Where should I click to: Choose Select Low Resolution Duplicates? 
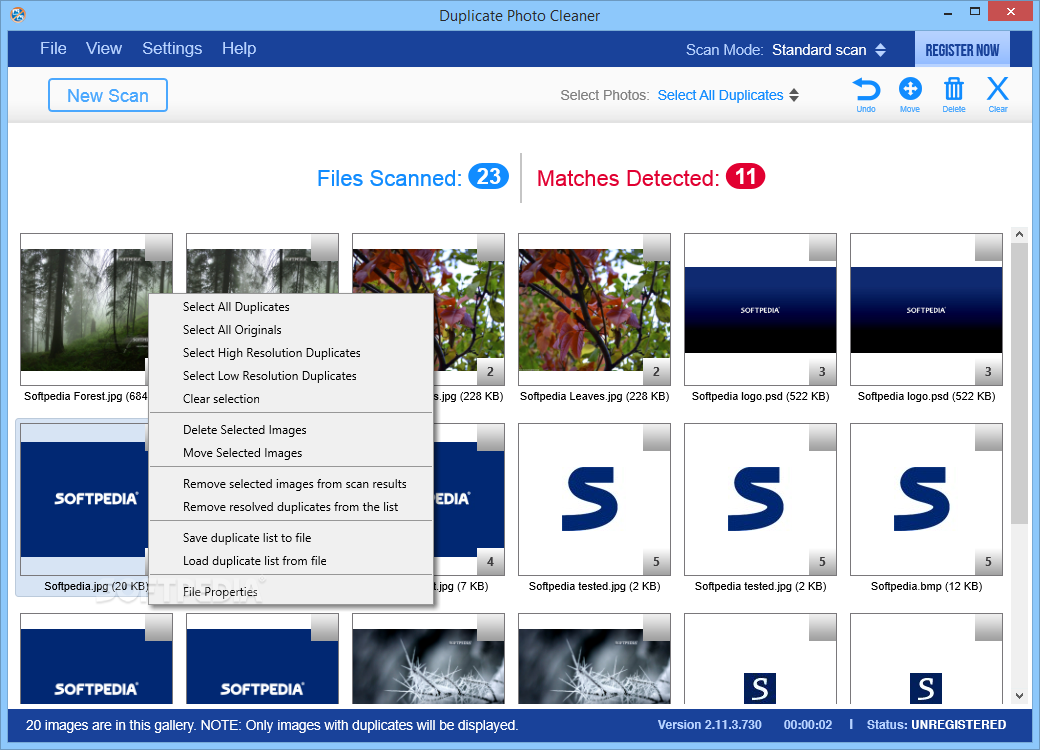[x=291, y=375]
